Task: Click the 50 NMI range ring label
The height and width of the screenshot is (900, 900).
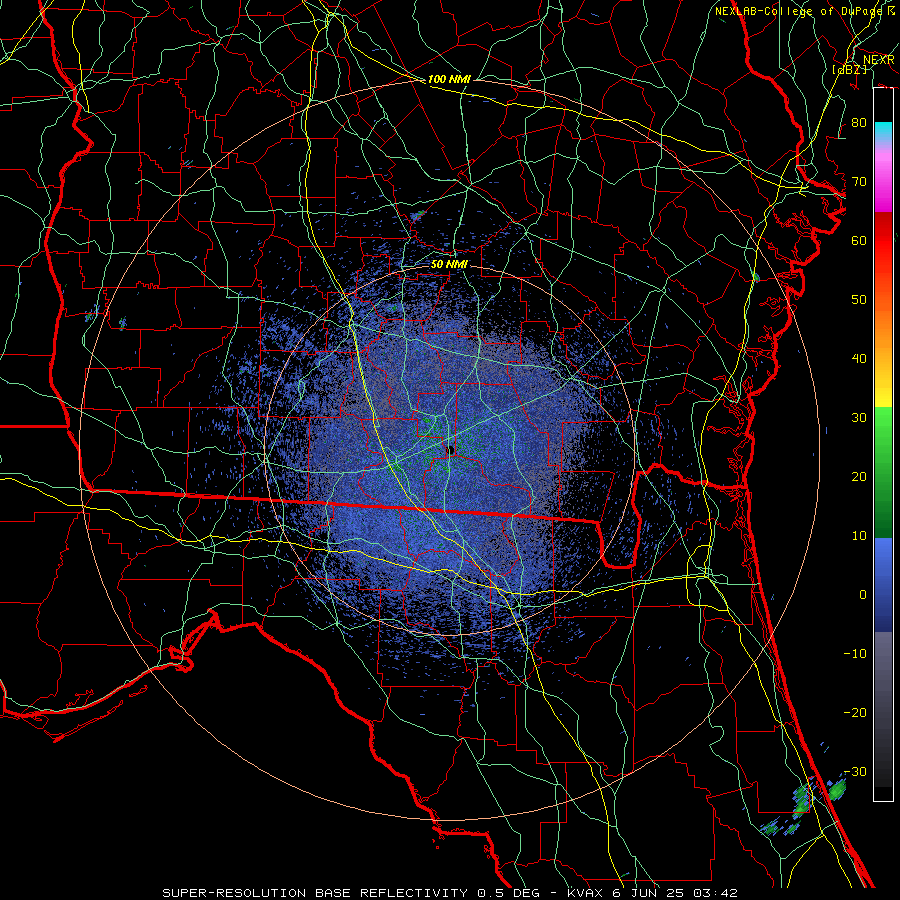Action: 449,265
